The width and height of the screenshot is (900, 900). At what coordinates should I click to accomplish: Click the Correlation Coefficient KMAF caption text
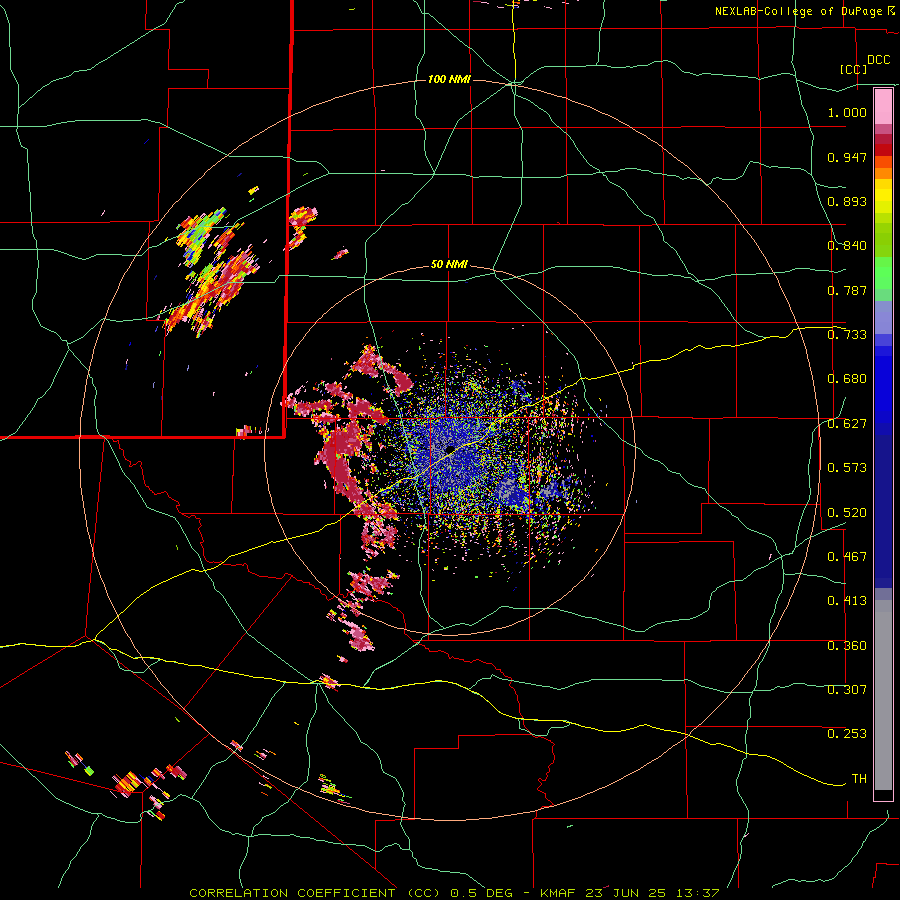[454, 893]
